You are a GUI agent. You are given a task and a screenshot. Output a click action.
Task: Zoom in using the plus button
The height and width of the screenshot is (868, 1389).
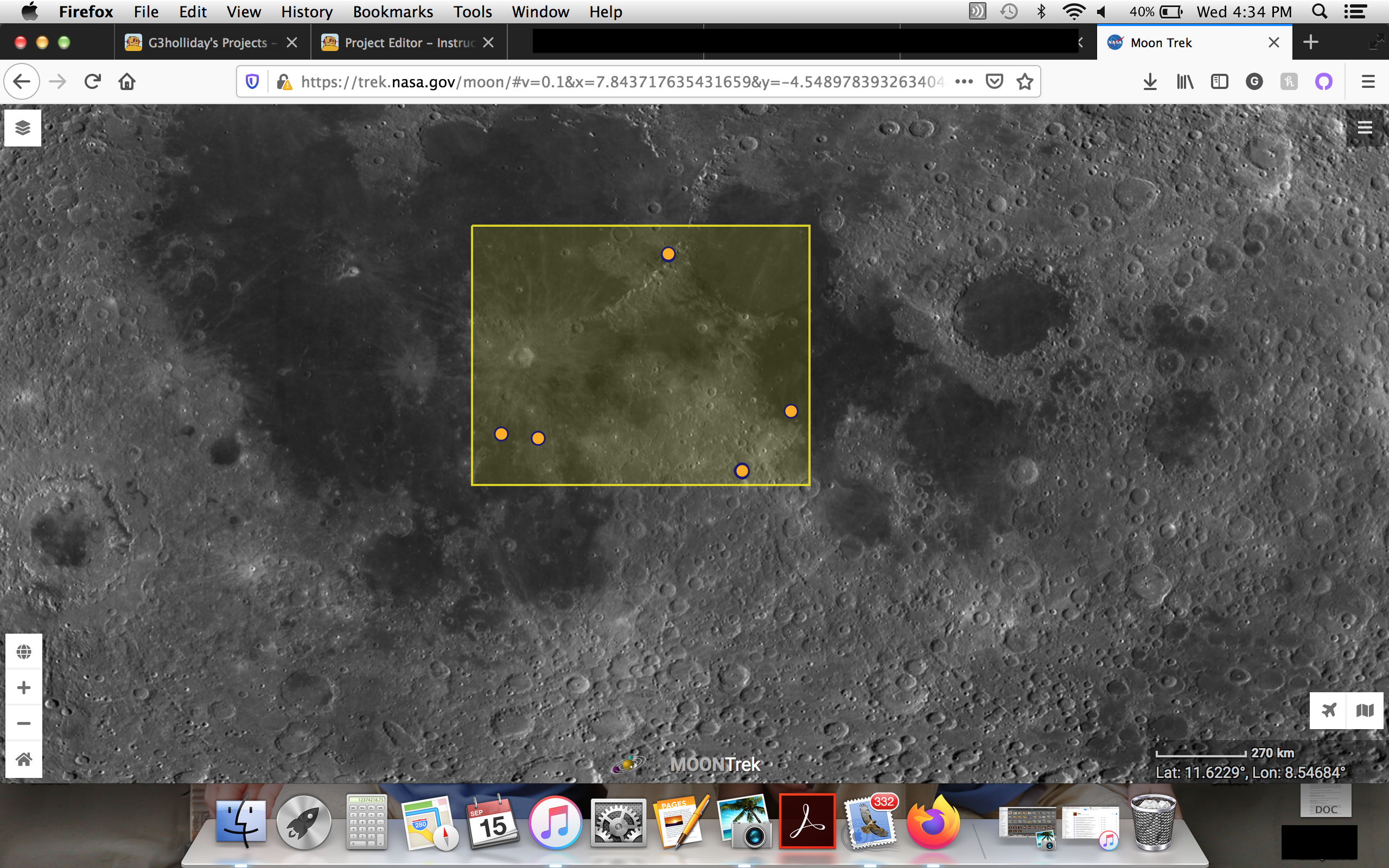23,687
